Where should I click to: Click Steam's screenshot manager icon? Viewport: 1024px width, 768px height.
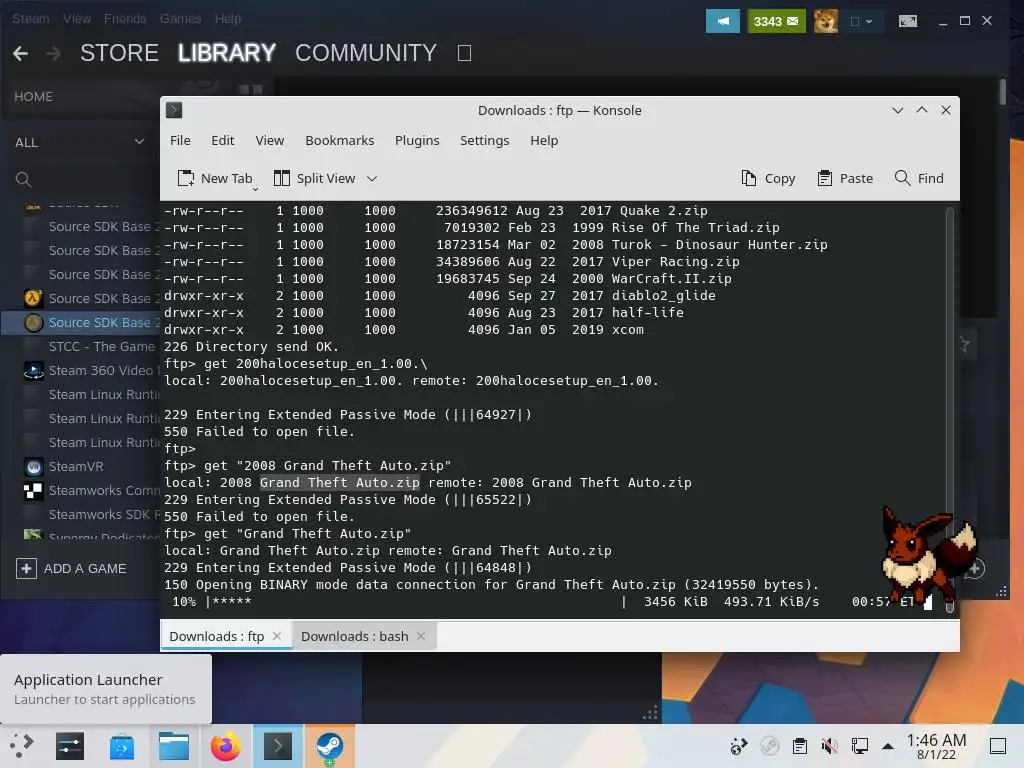(908, 22)
